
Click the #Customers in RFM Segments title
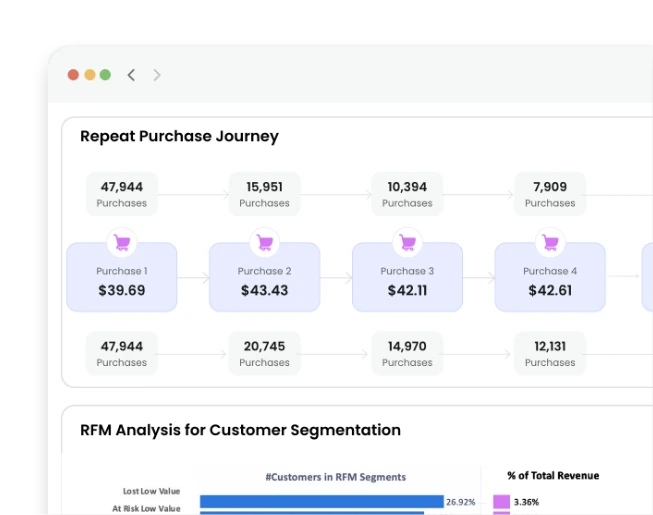(x=336, y=477)
